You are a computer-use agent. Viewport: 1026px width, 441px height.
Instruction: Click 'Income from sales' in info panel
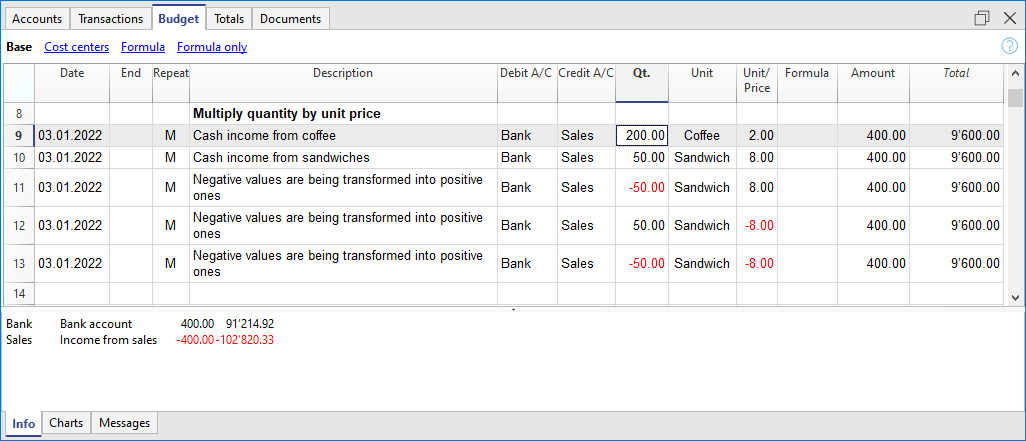(108, 340)
